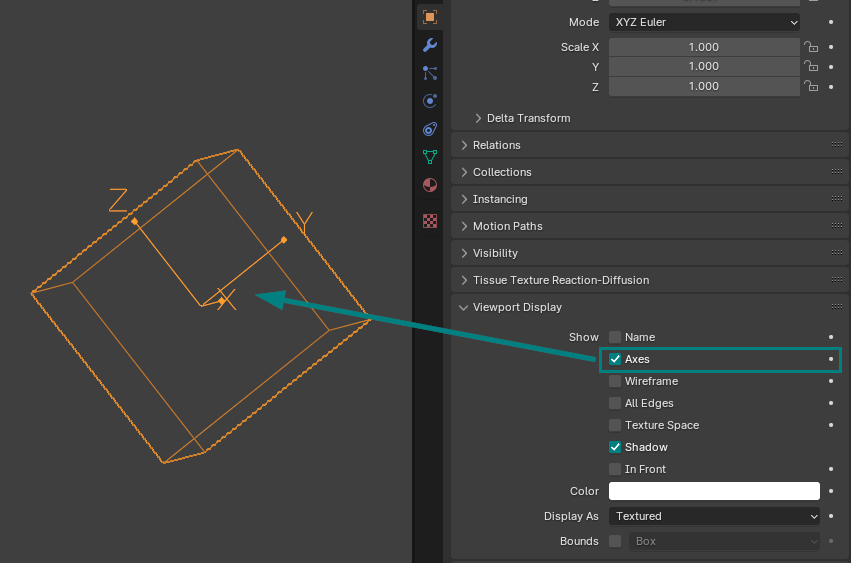851x563 pixels.
Task: Open the Modifiers wrench tab
Action: [x=430, y=45]
